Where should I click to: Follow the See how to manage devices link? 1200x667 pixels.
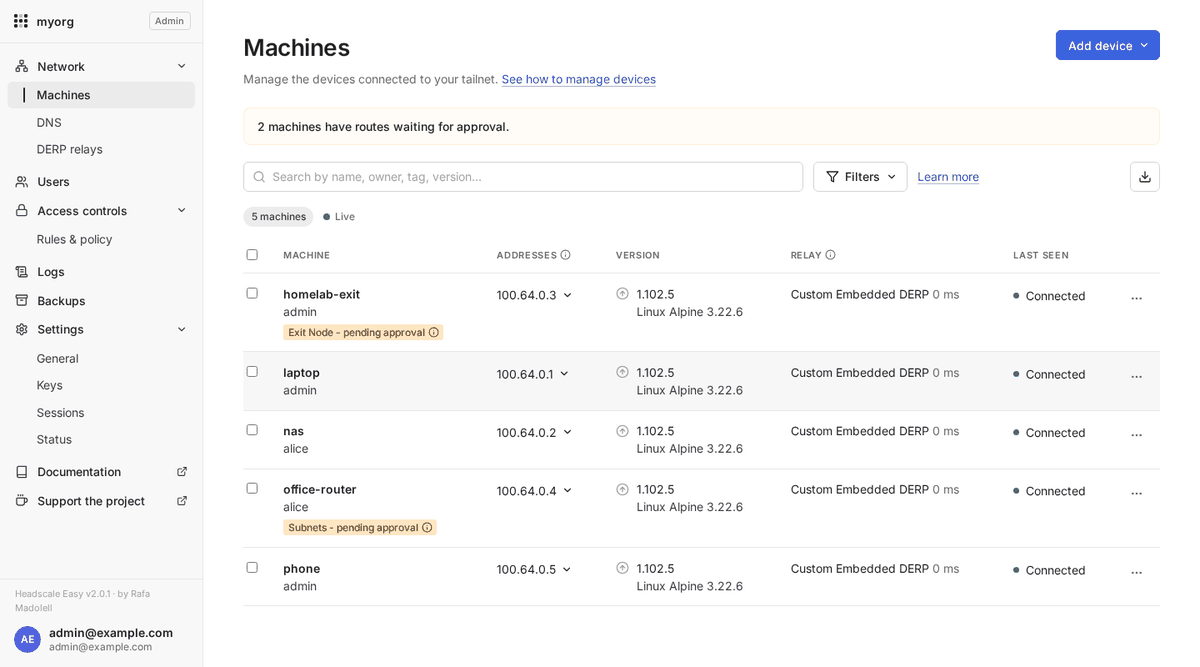579,79
